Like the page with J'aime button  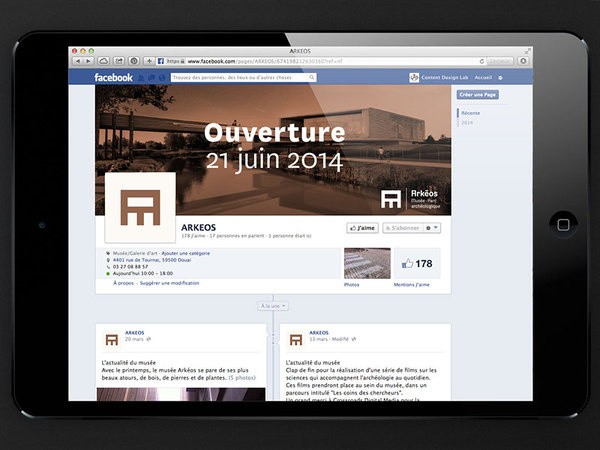362,228
